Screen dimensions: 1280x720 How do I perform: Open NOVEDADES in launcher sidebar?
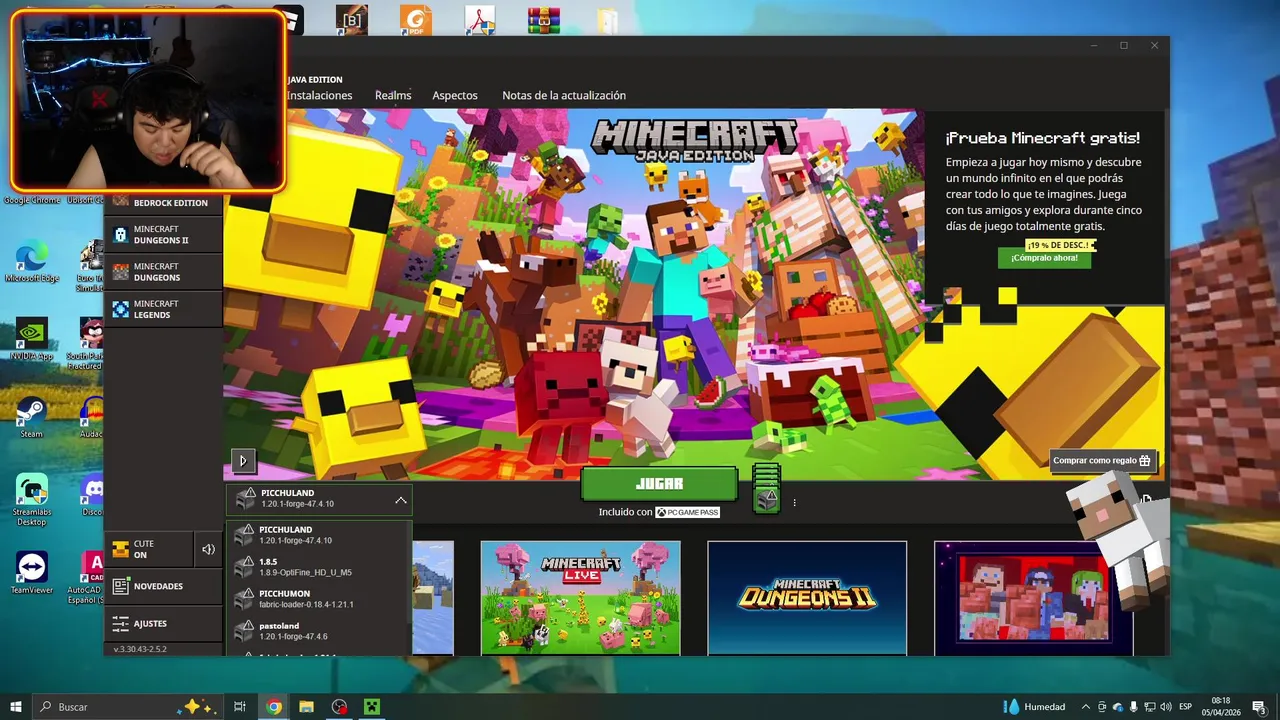(164, 586)
